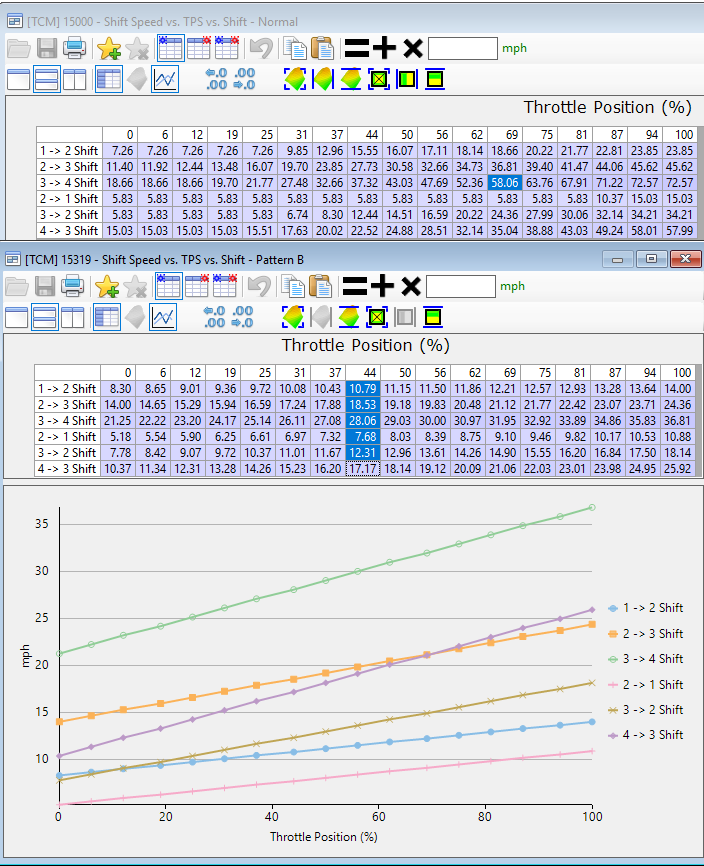Print the Pattern B shift speed table

coord(72,287)
